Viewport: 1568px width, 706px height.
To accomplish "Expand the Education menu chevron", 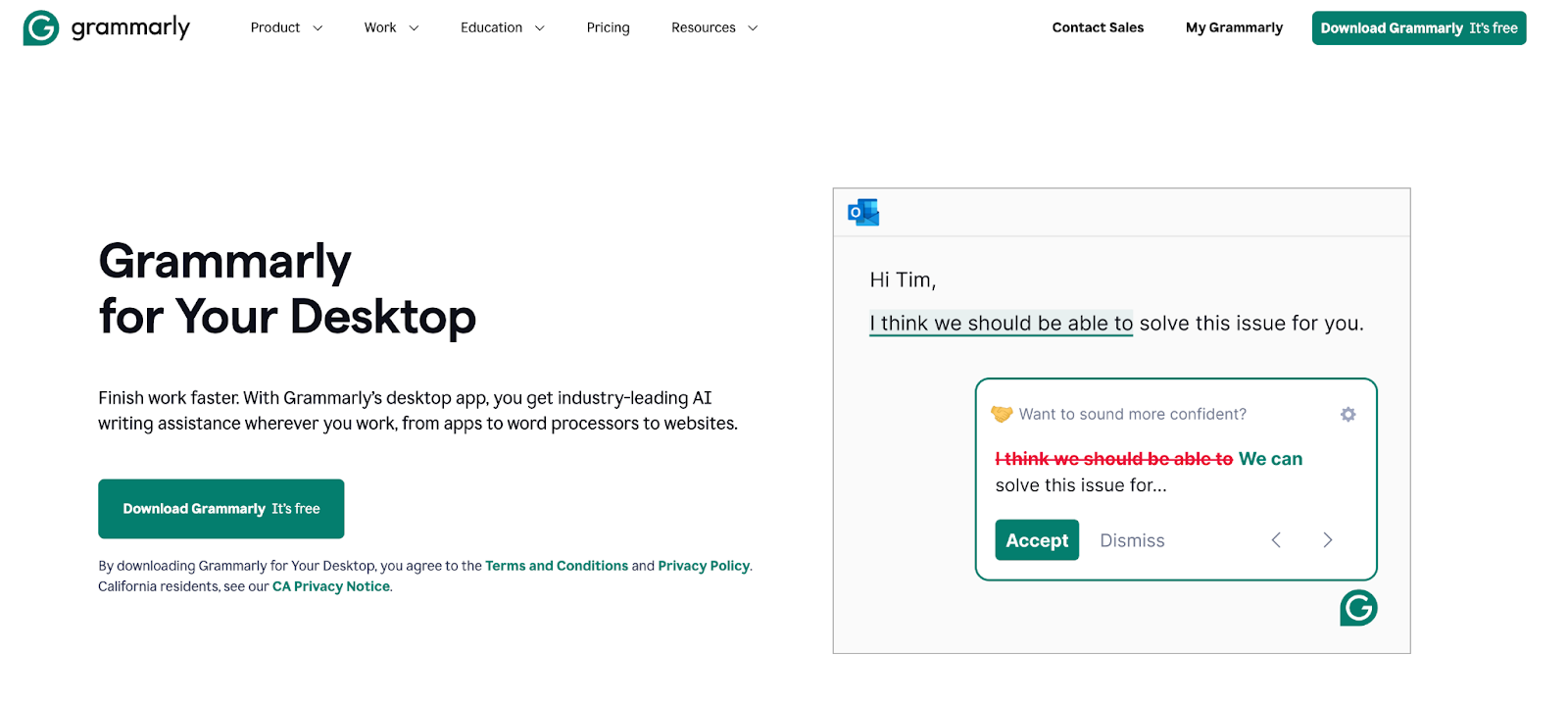I will [539, 28].
